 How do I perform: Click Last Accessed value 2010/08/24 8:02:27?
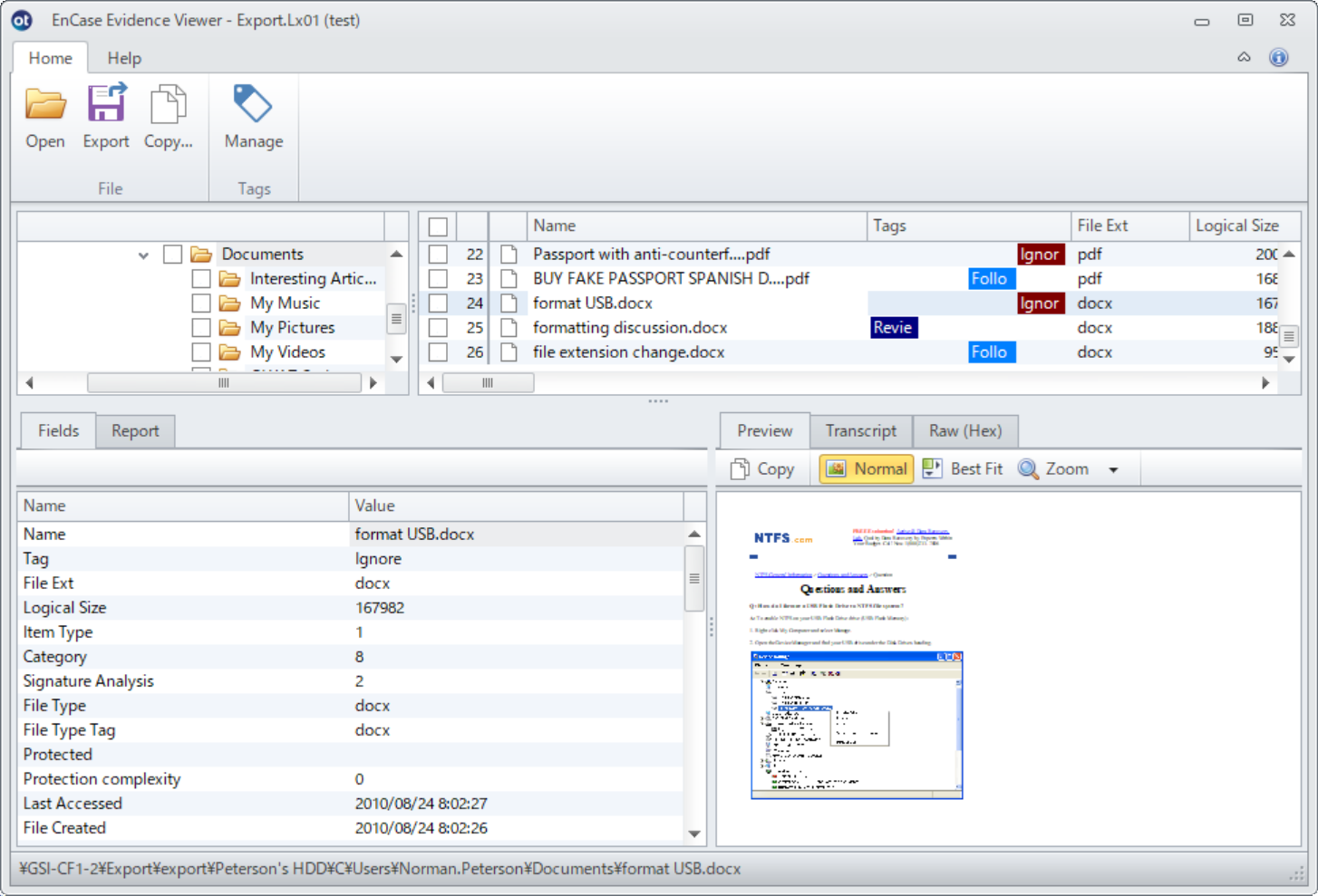click(x=422, y=803)
